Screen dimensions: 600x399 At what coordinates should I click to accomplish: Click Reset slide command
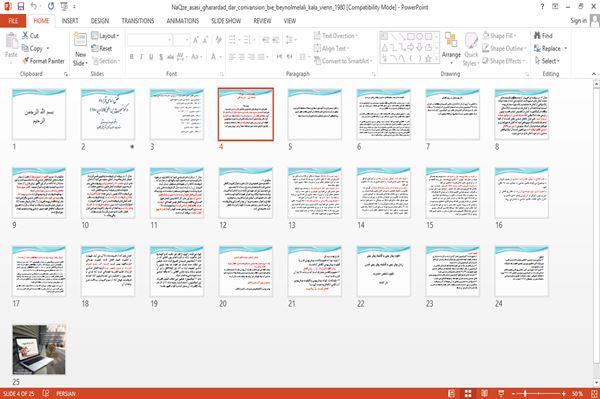[x=102, y=48]
